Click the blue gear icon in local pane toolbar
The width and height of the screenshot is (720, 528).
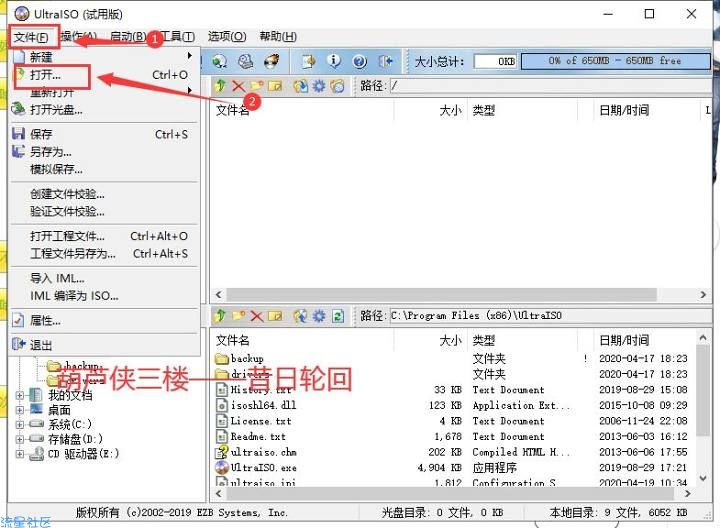319,316
